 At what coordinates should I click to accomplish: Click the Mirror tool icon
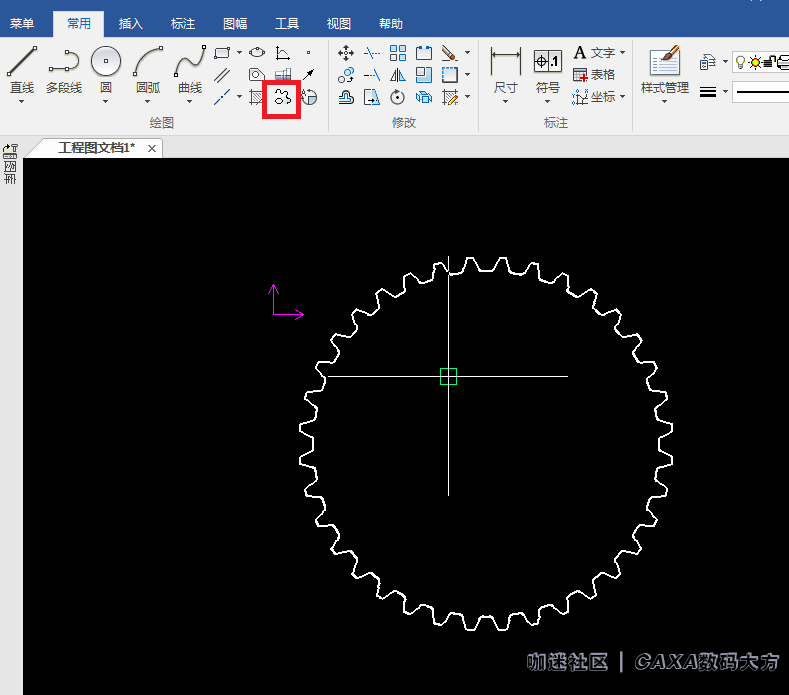(398, 75)
